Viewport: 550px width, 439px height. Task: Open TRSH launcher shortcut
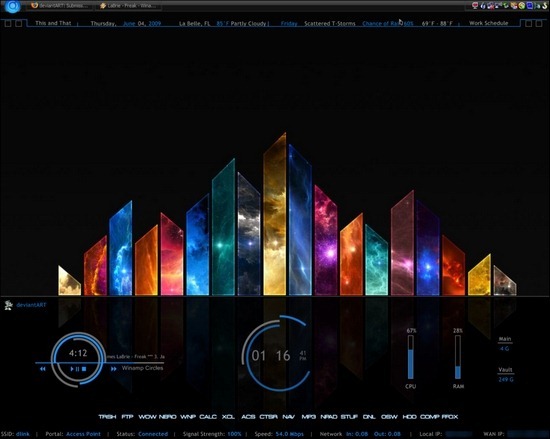coord(107,417)
